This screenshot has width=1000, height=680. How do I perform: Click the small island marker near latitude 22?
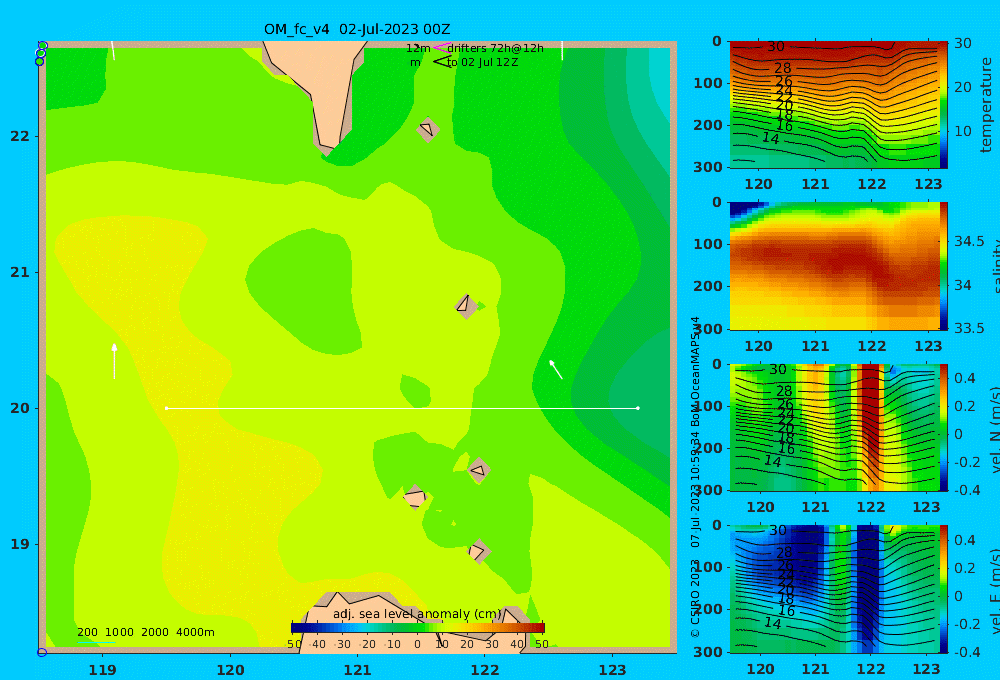427,129
